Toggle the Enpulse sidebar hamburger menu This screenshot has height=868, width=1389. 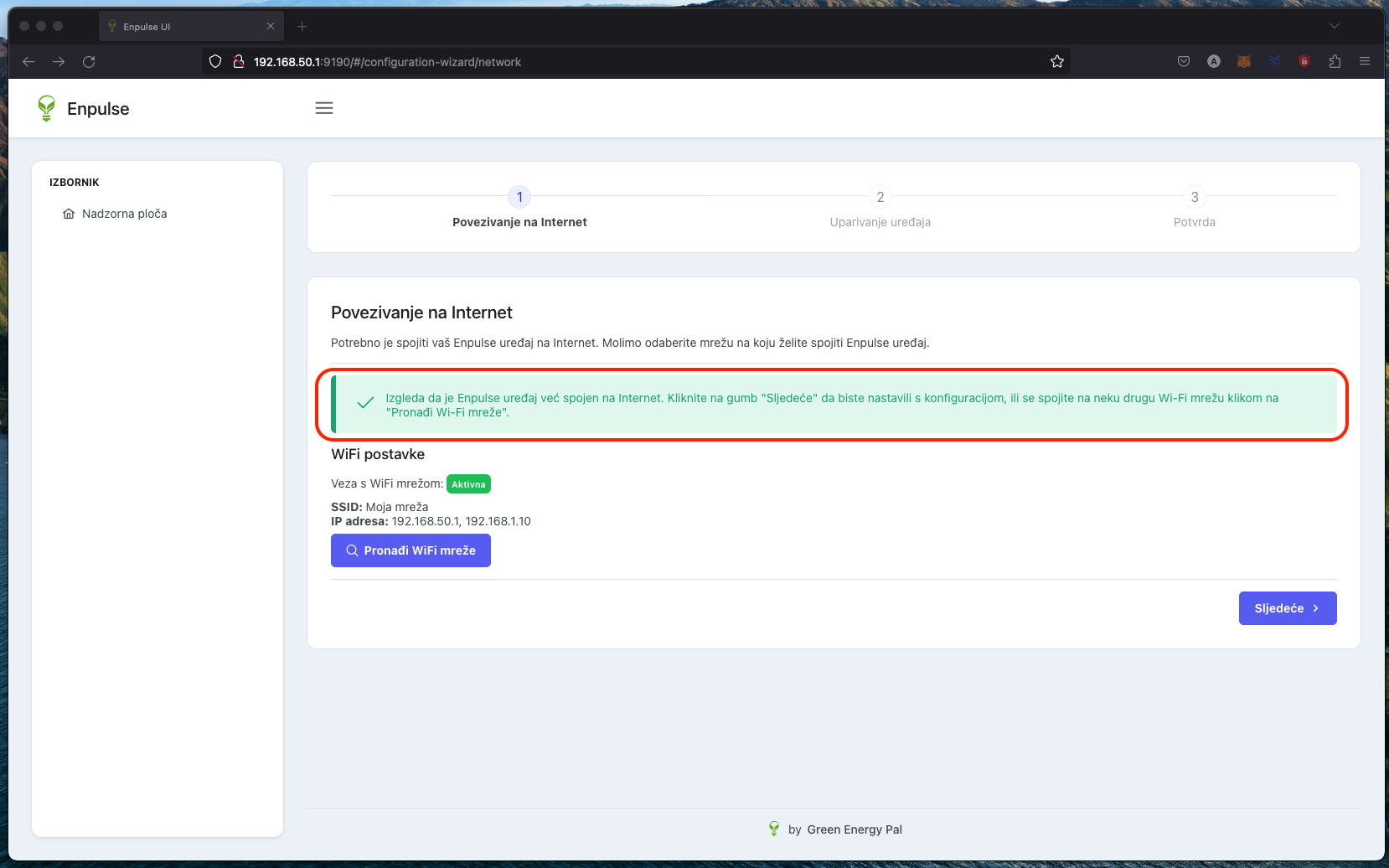[x=324, y=107]
